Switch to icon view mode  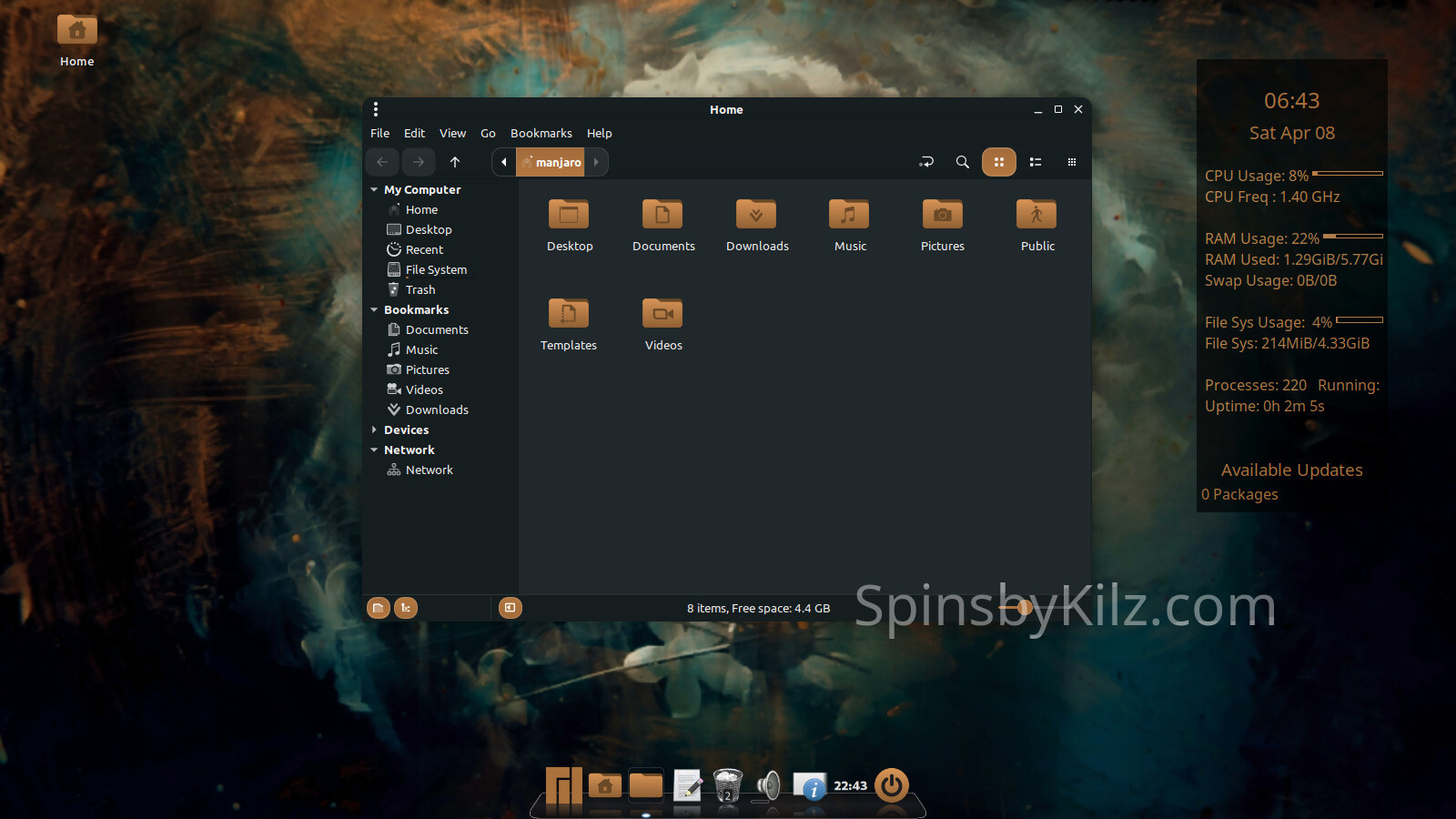point(998,162)
